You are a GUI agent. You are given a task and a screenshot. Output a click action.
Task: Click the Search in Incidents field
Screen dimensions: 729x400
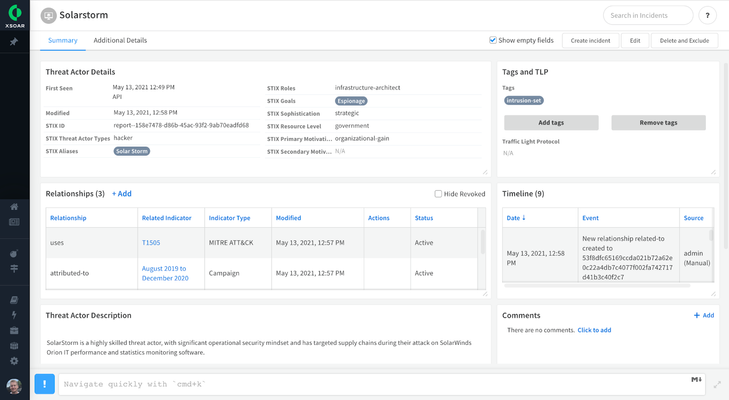point(648,16)
